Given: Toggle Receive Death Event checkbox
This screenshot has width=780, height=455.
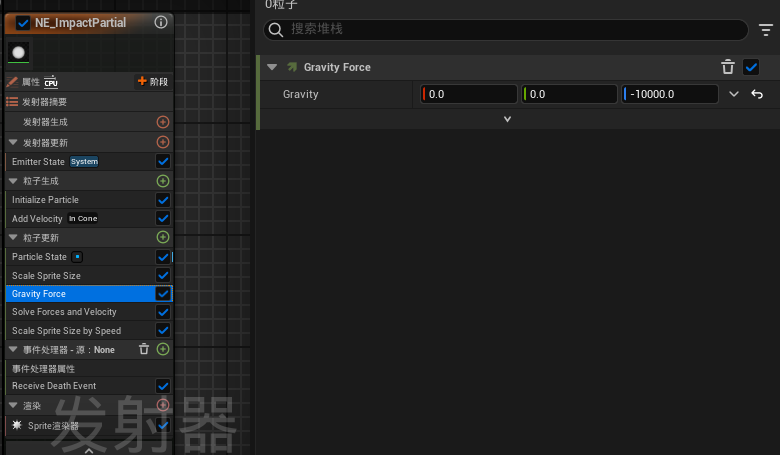Looking at the screenshot, I should tap(163, 386).
